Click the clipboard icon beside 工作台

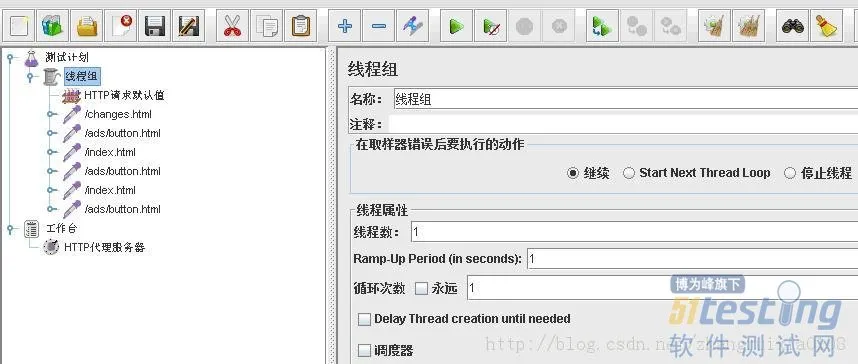(x=32, y=229)
